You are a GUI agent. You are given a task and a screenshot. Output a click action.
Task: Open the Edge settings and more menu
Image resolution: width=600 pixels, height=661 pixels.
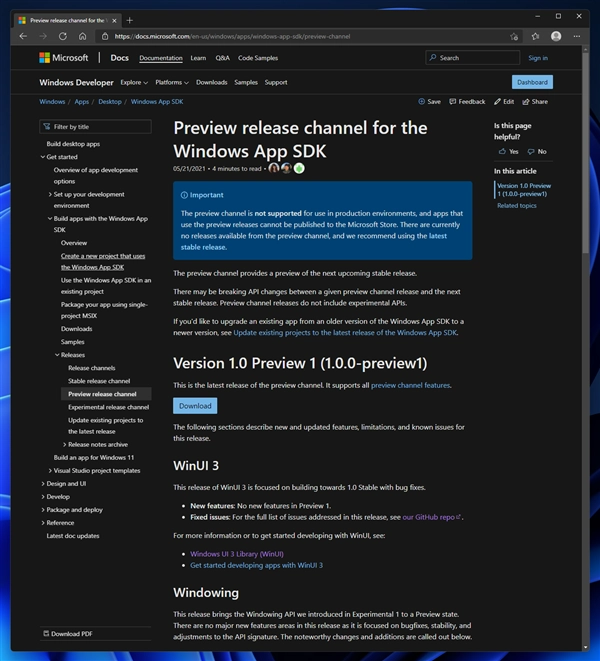pyautogui.click(x=576, y=36)
